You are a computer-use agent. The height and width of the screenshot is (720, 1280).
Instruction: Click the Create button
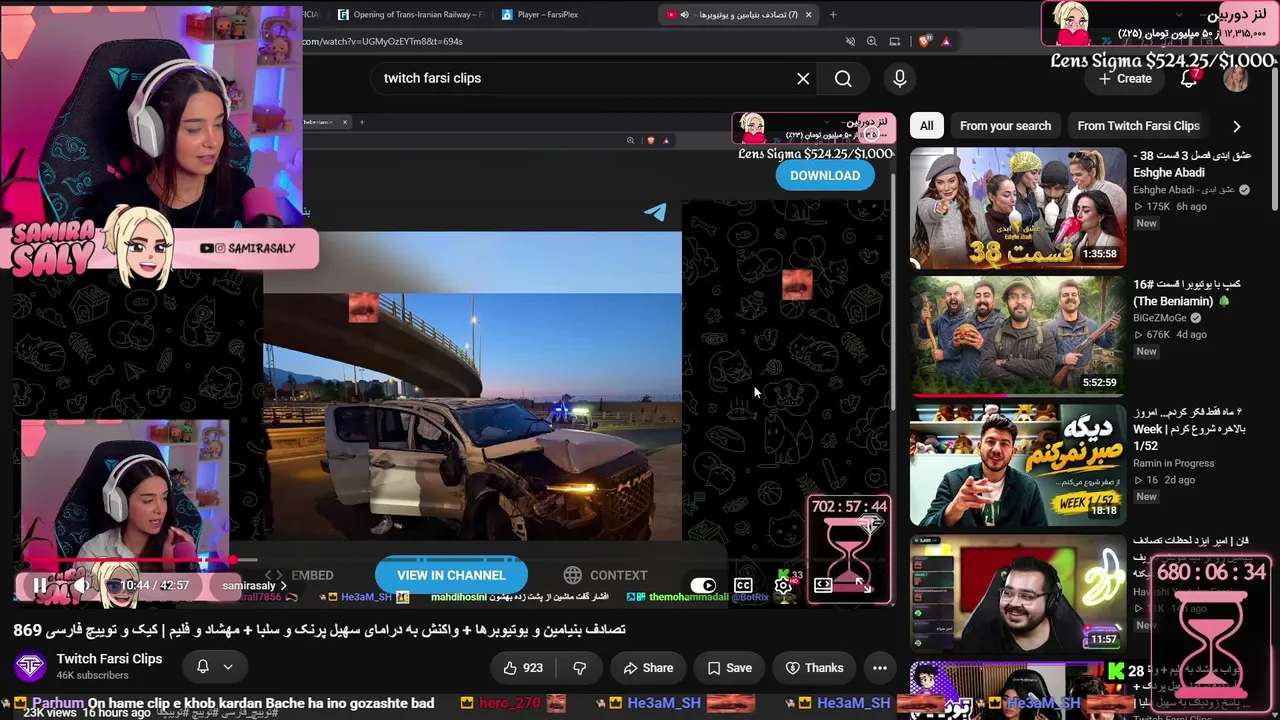[x=1125, y=78]
